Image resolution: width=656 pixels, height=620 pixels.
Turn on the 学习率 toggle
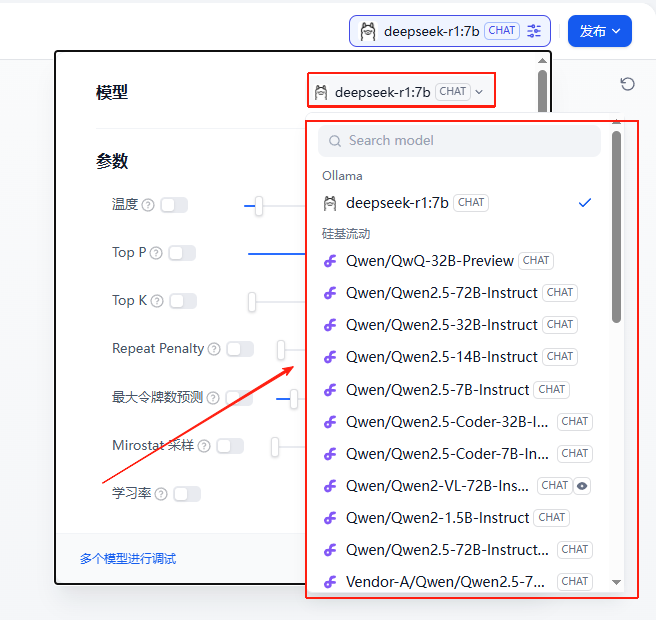coord(187,494)
